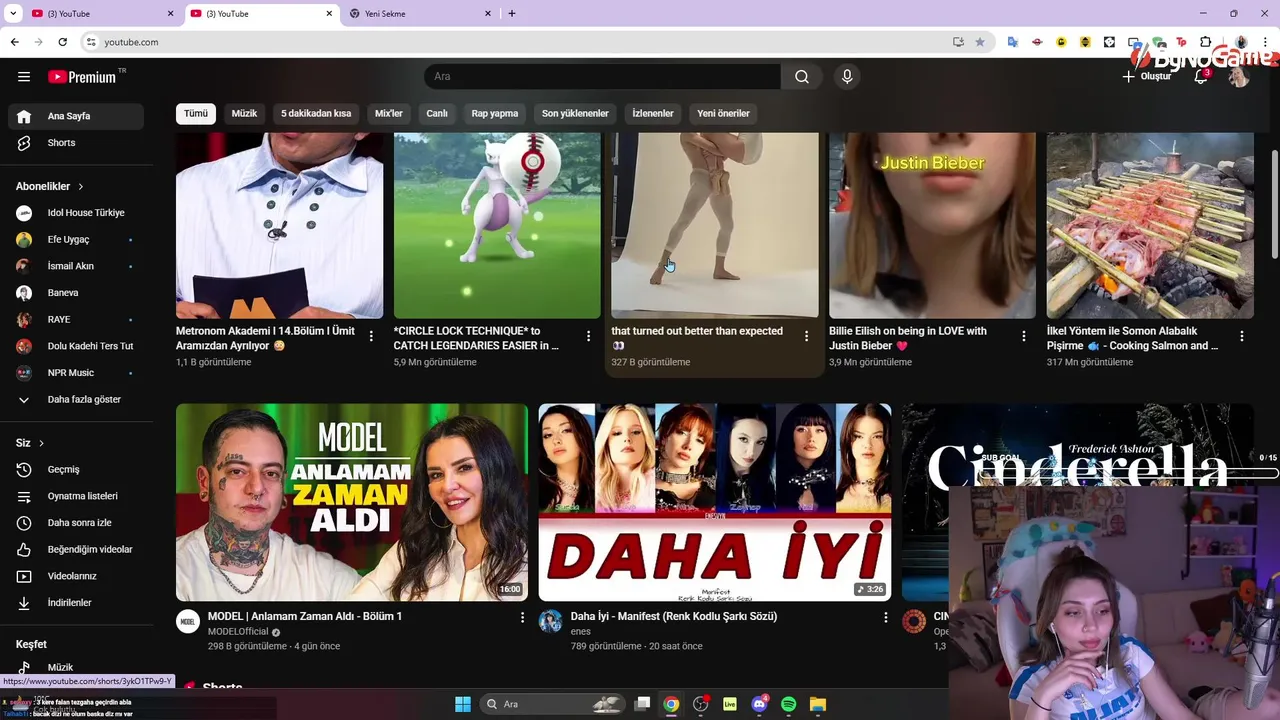
Task: Play the Metronom Akademi short thumbnail
Action: pos(279,225)
